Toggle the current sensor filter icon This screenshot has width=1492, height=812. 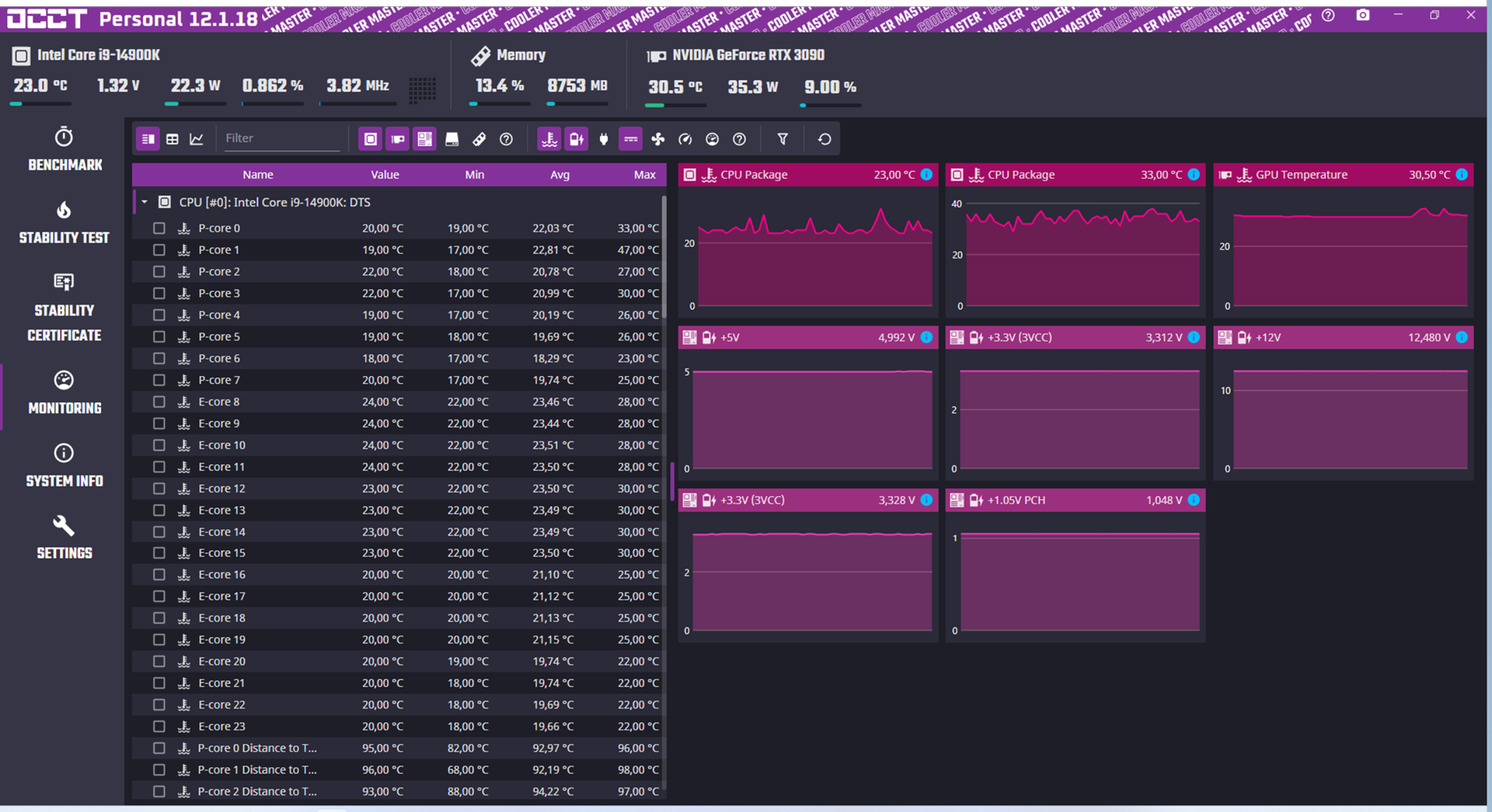point(630,139)
